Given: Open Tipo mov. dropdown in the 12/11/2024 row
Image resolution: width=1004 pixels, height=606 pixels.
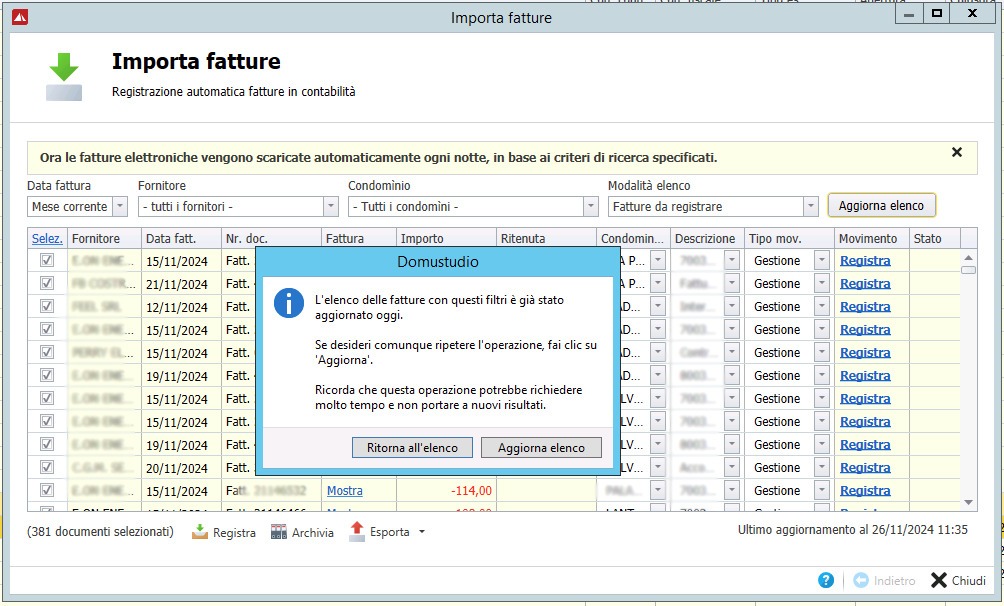Looking at the screenshot, I should [x=822, y=306].
